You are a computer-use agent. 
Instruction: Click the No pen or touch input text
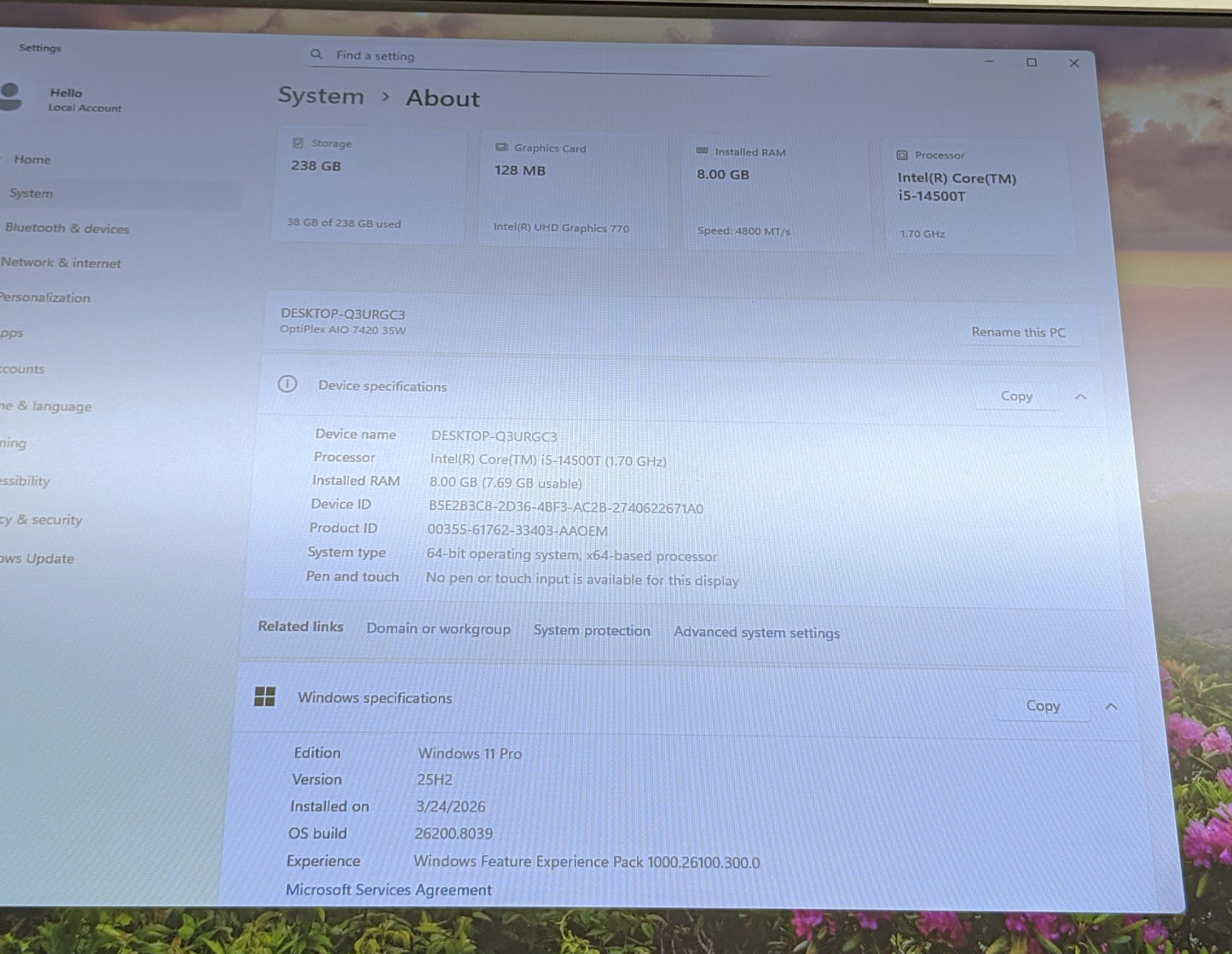(x=582, y=579)
